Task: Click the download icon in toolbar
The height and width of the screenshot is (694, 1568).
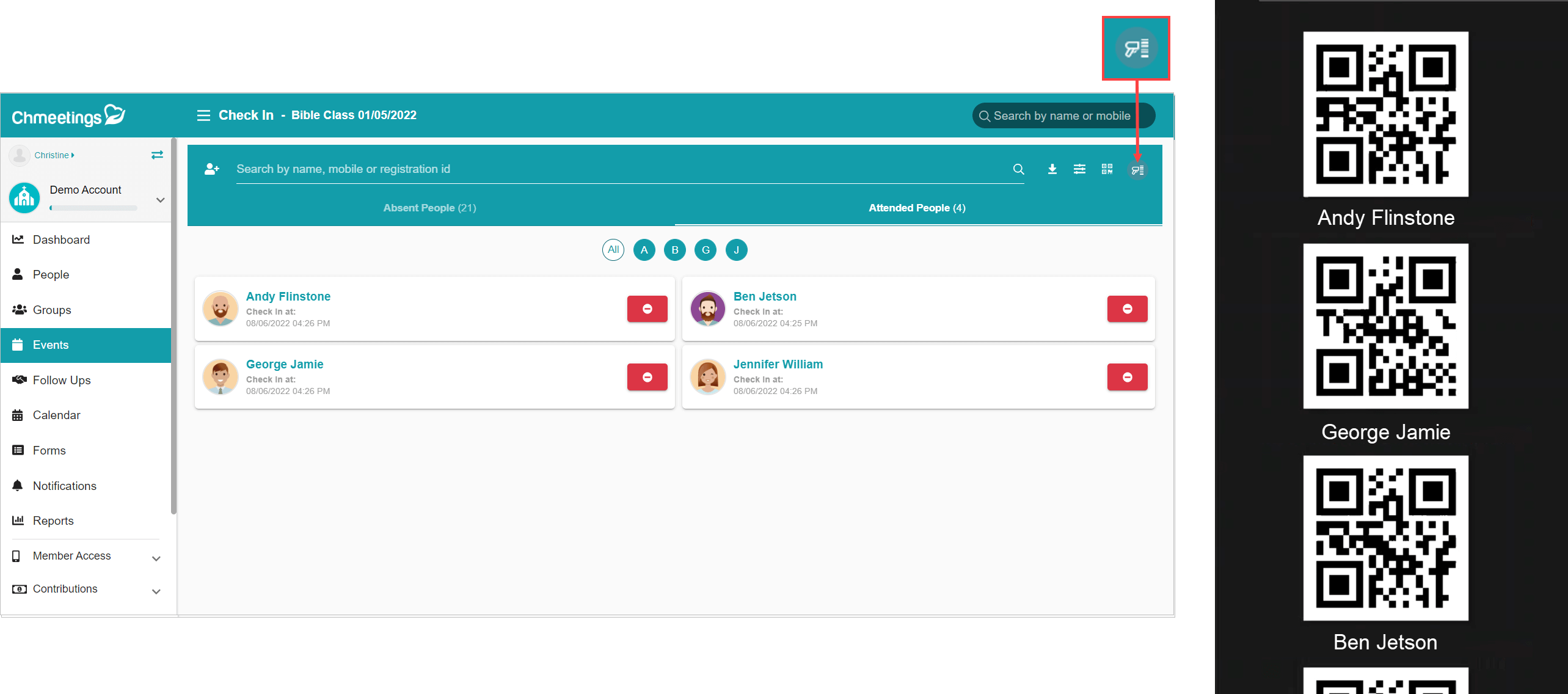Action: [1052, 169]
